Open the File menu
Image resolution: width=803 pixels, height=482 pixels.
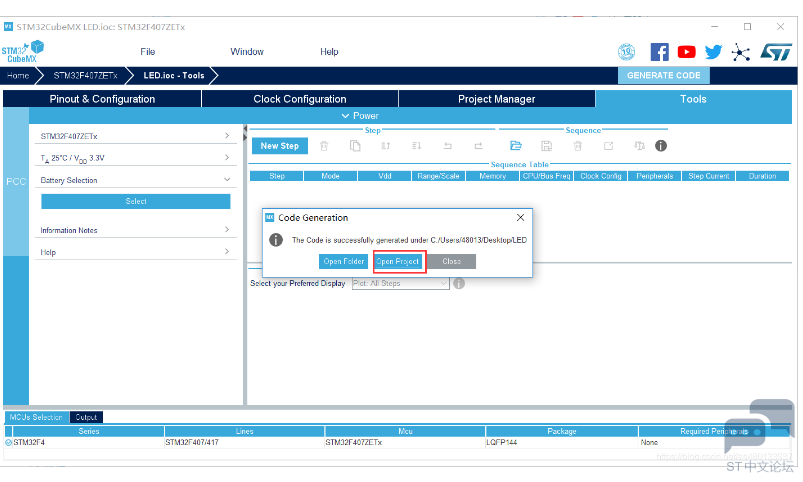148,52
